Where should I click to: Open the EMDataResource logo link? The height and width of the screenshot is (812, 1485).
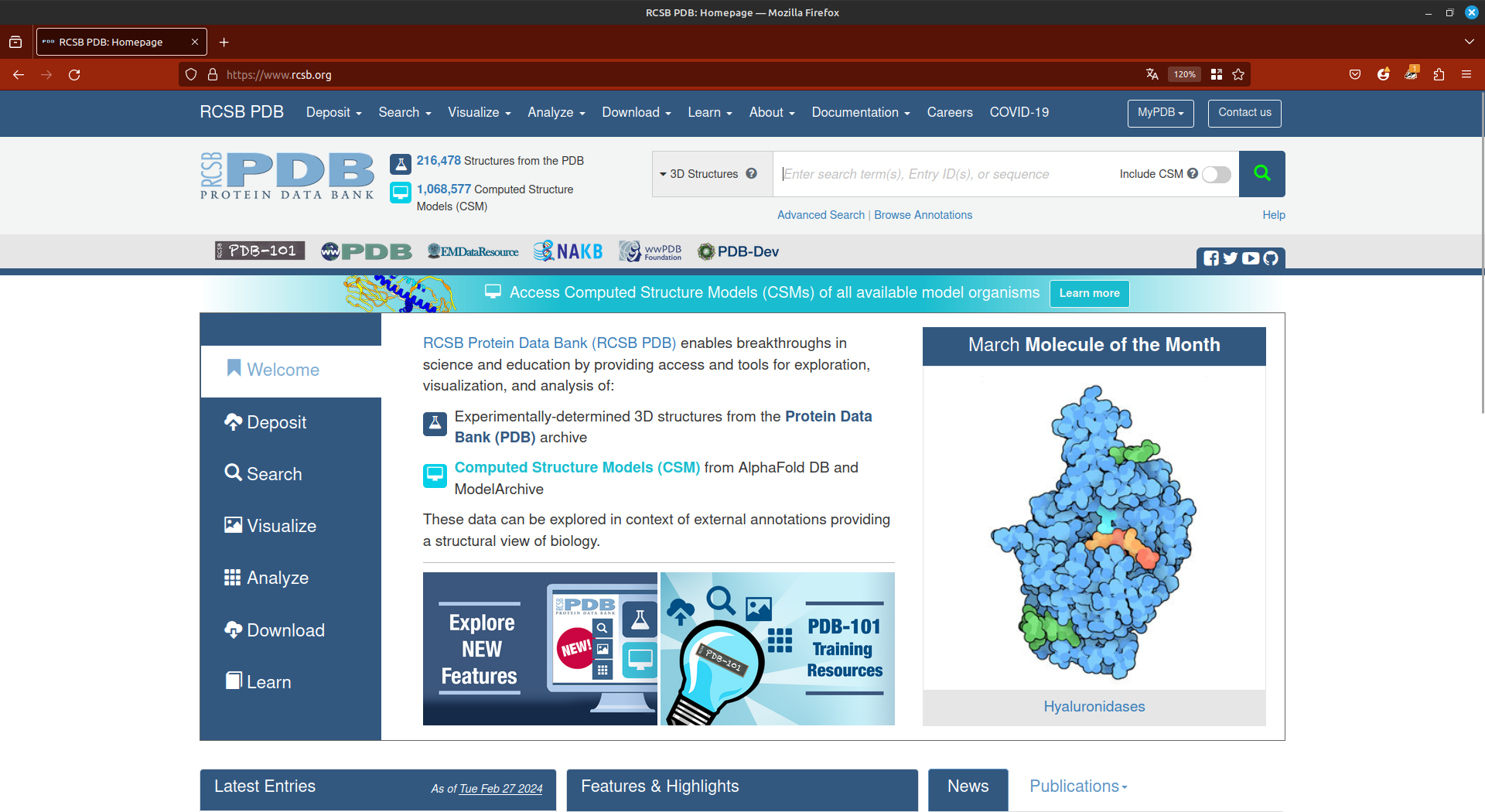point(473,251)
